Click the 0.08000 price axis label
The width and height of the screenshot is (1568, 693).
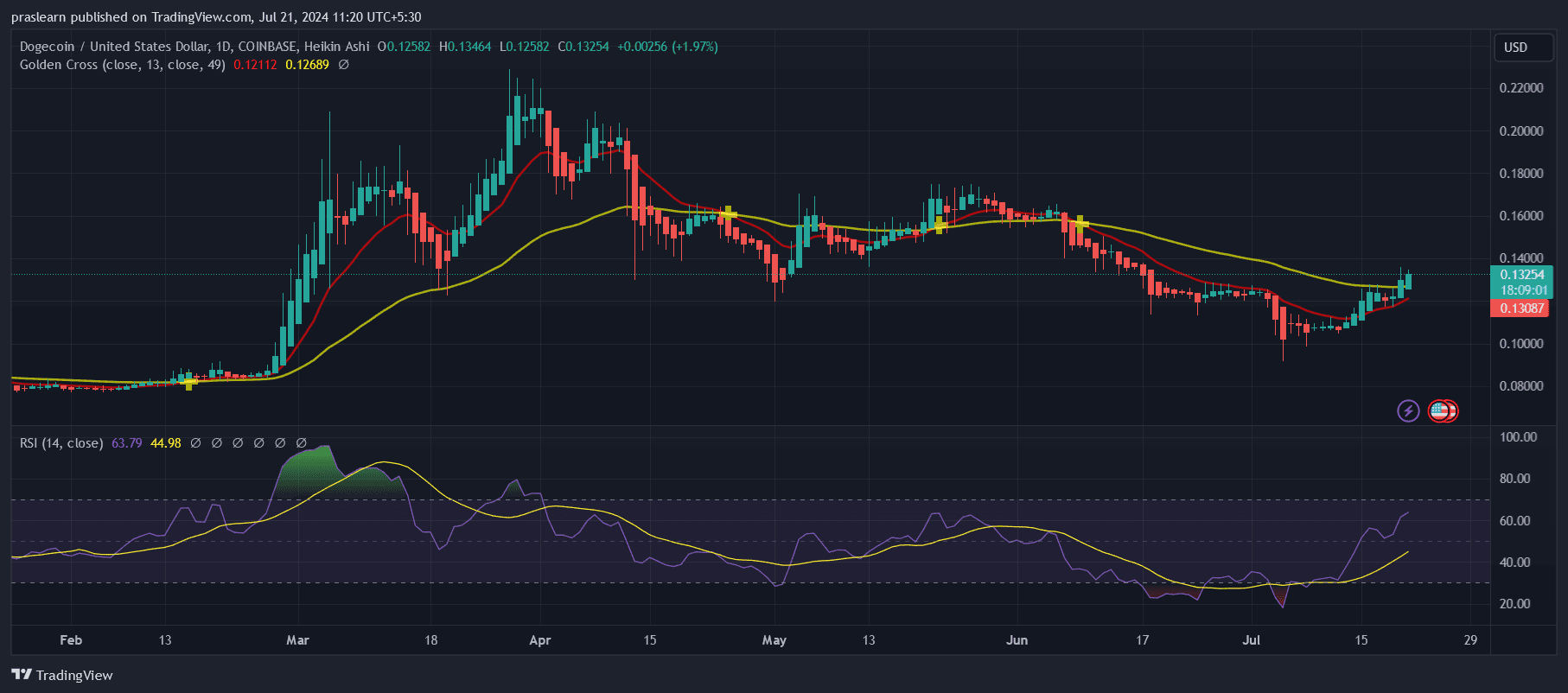[1521, 386]
